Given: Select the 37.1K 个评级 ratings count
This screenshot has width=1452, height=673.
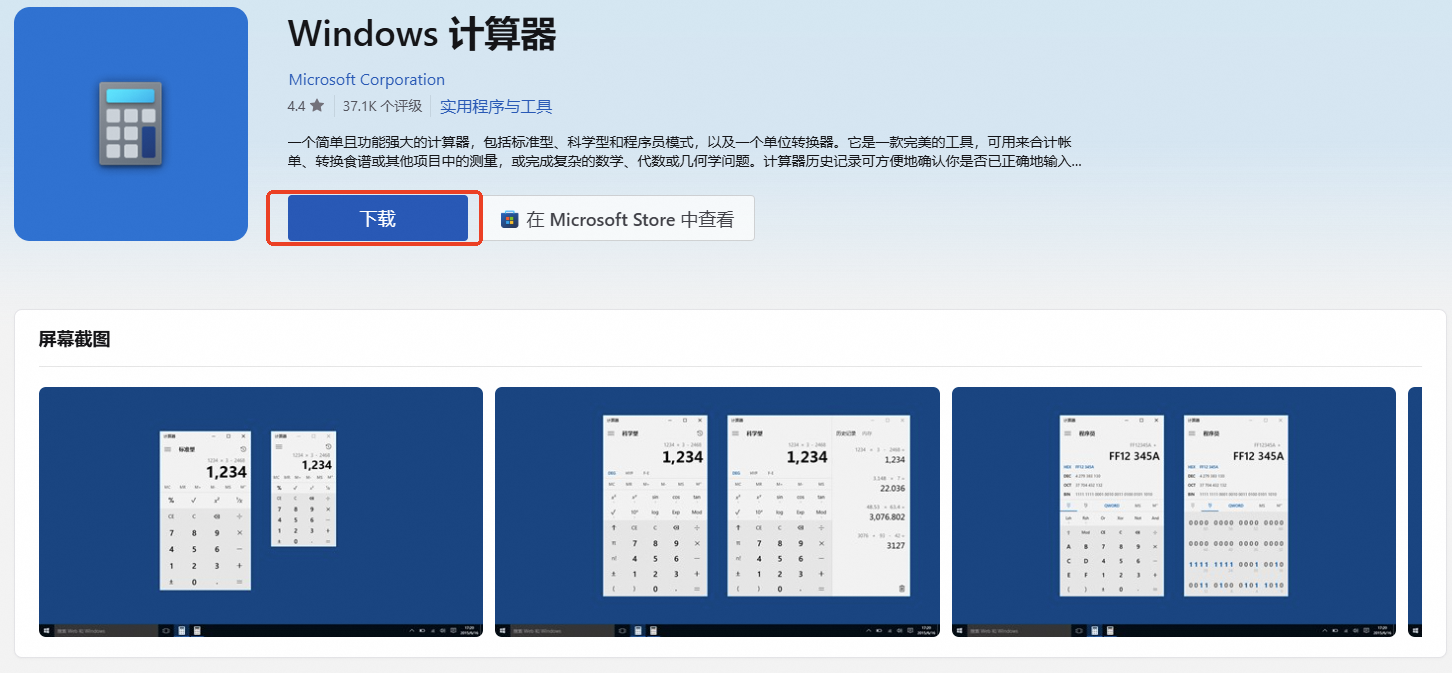Looking at the screenshot, I should point(384,107).
